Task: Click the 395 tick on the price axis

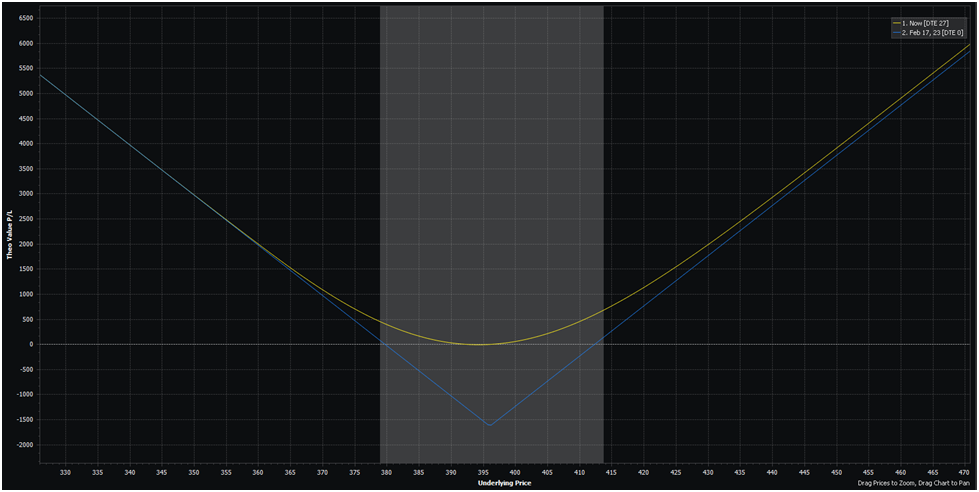Action: point(482,472)
